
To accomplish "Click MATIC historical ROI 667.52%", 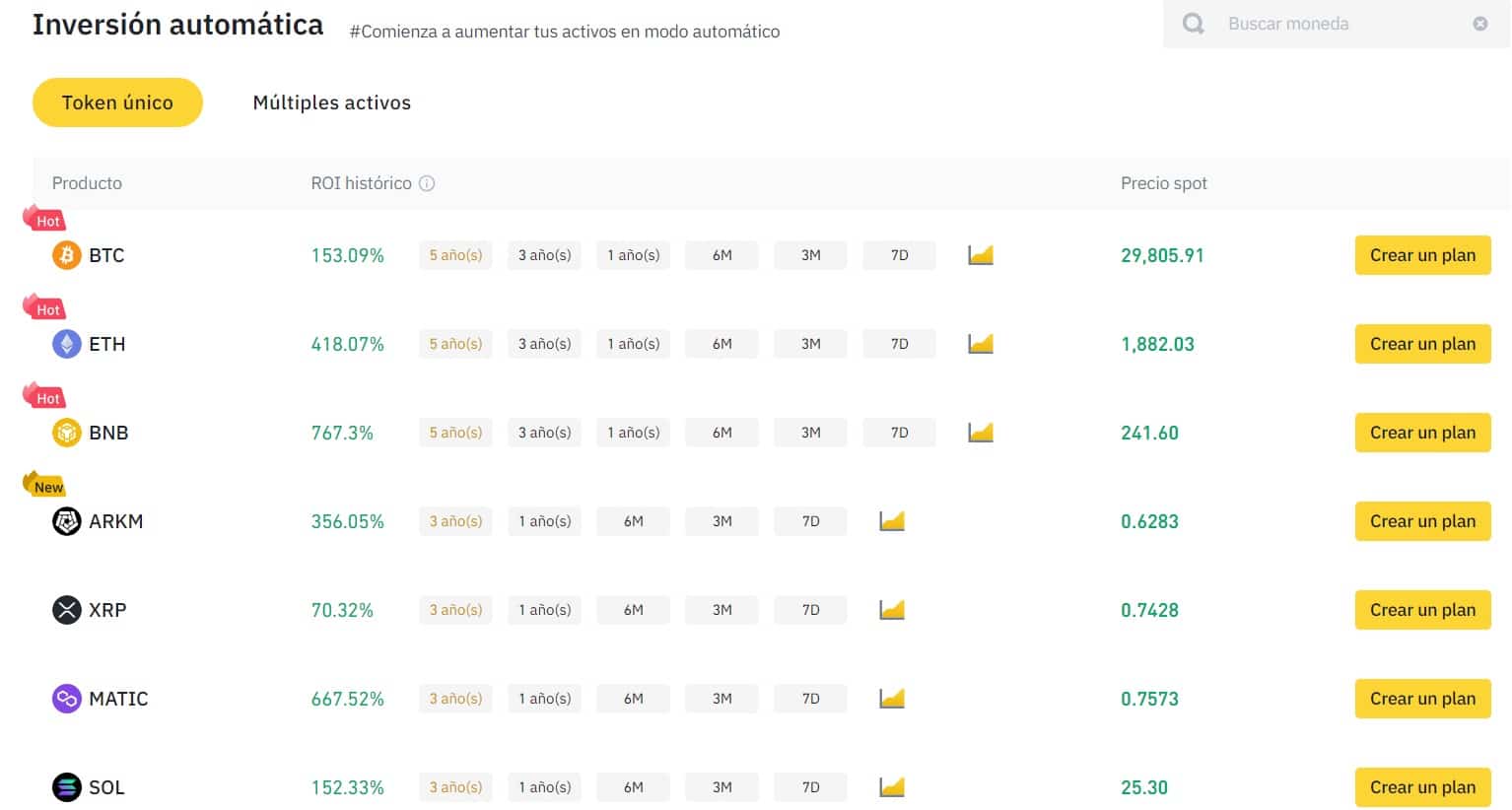I will point(347,699).
